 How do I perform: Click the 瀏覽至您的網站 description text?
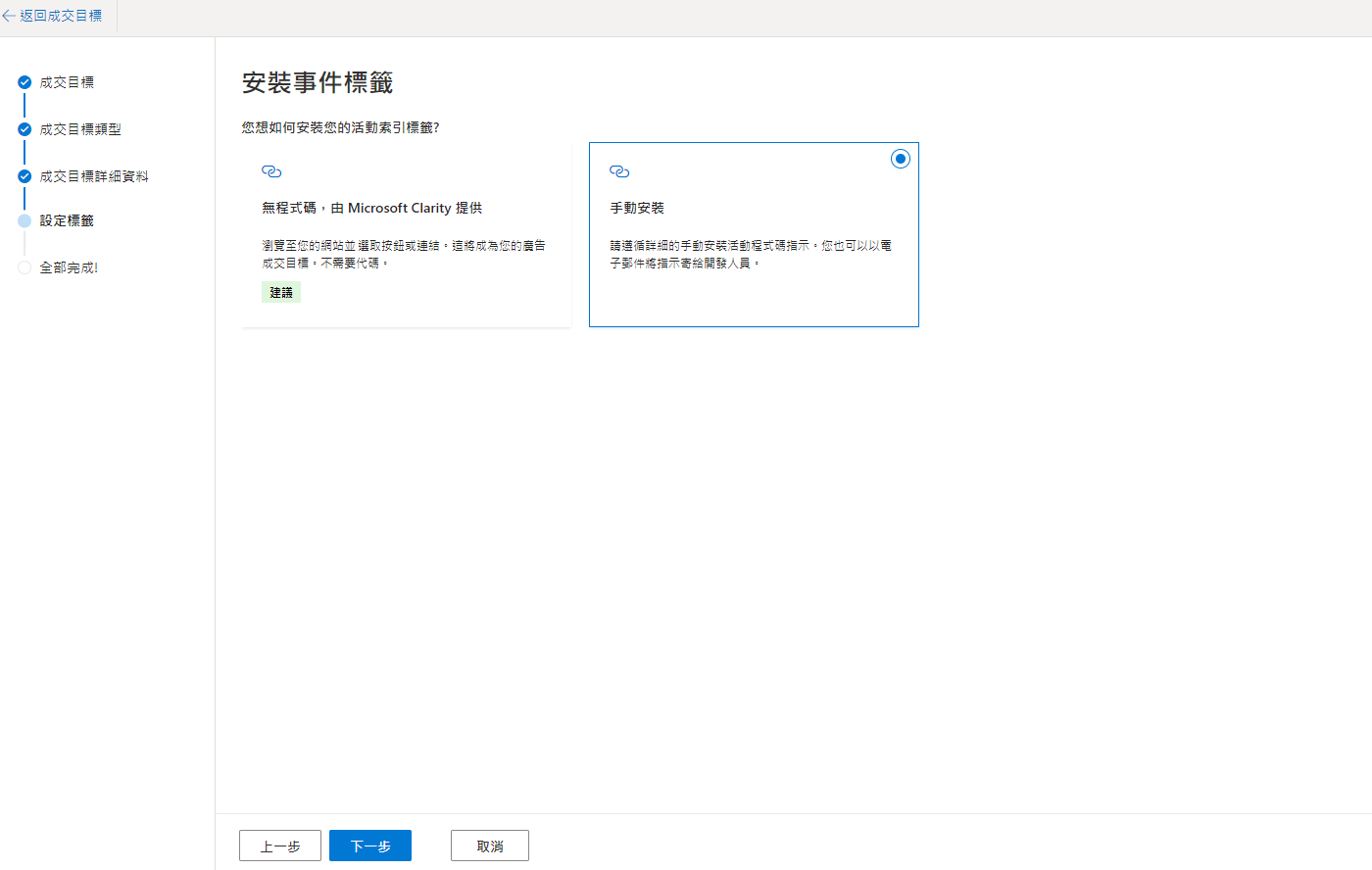click(404, 254)
